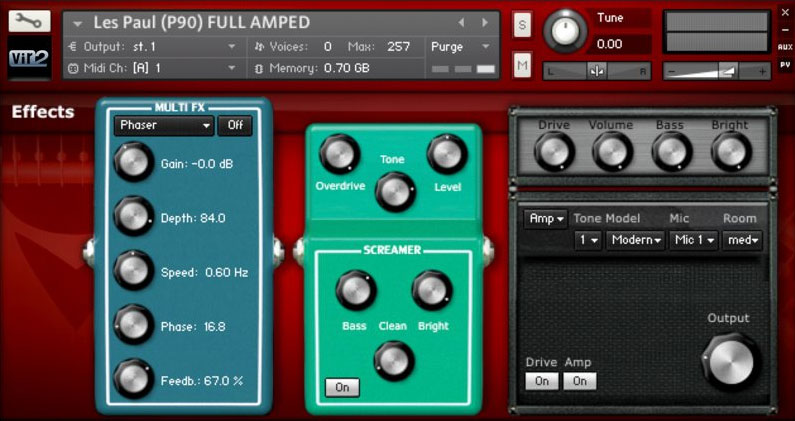Open the Mic 1 dropdown
The width and height of the screenshot is (795, 421).
[693, 240]
